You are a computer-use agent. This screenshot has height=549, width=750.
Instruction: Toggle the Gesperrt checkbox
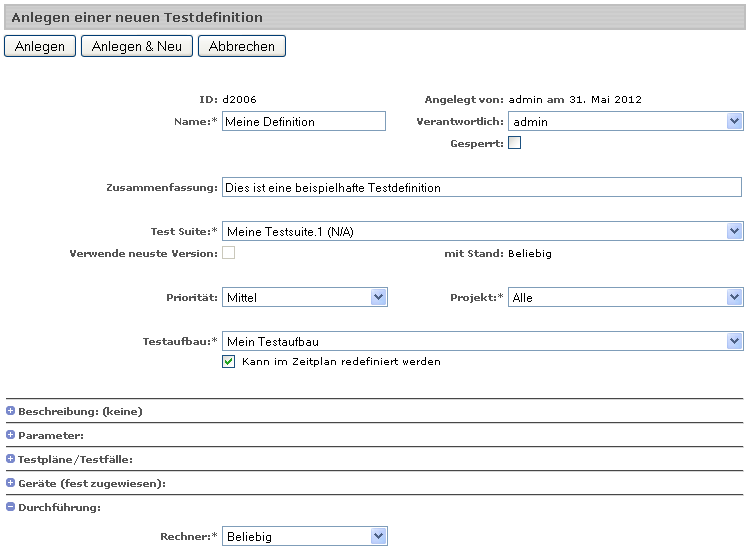coord(515,143)
